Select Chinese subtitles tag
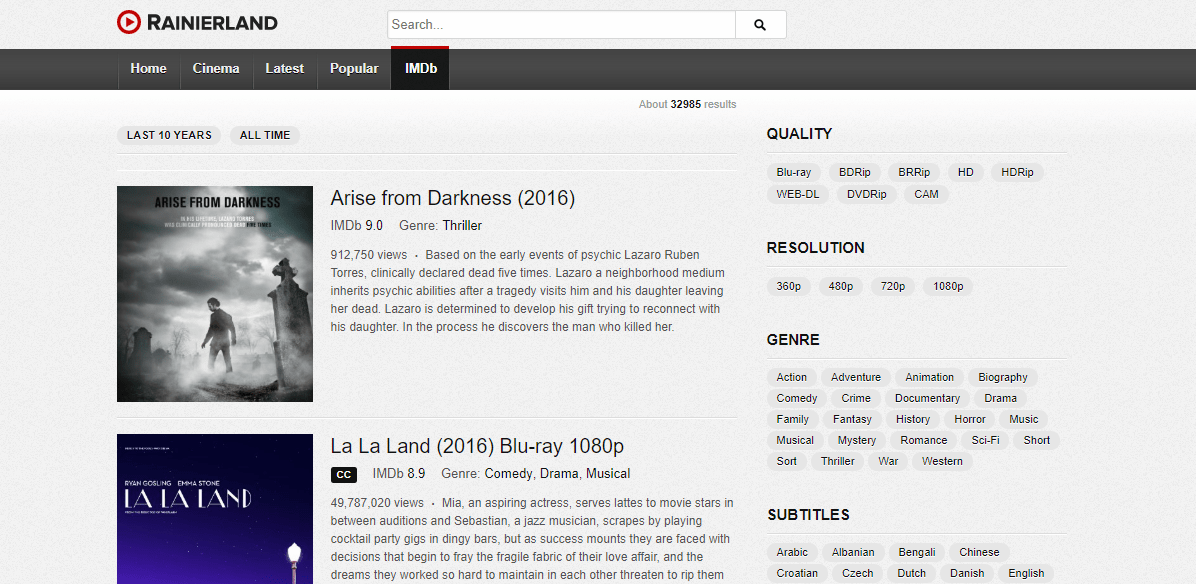Screen dimensions: 1196x584 [979, 552]
